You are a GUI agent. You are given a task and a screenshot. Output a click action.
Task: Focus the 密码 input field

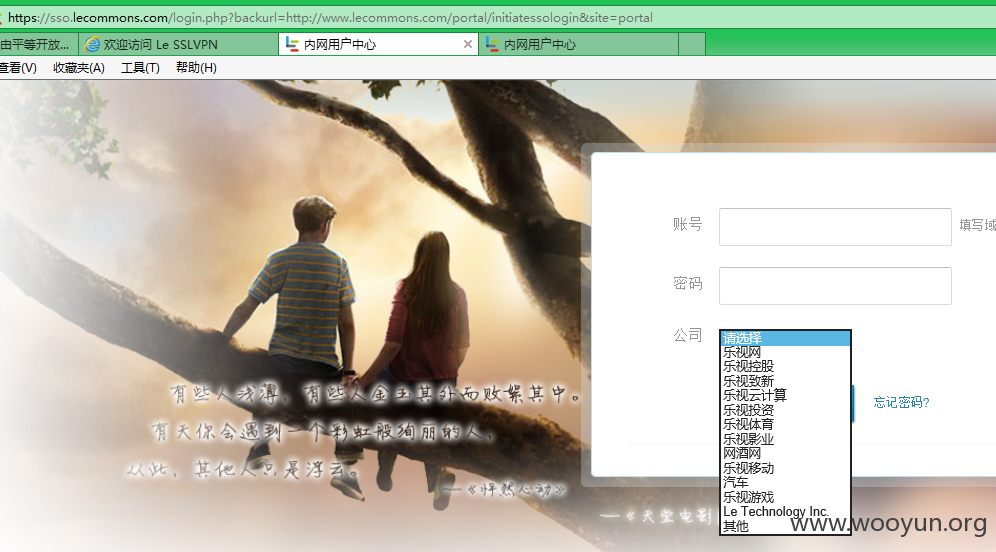click(835, 286)
